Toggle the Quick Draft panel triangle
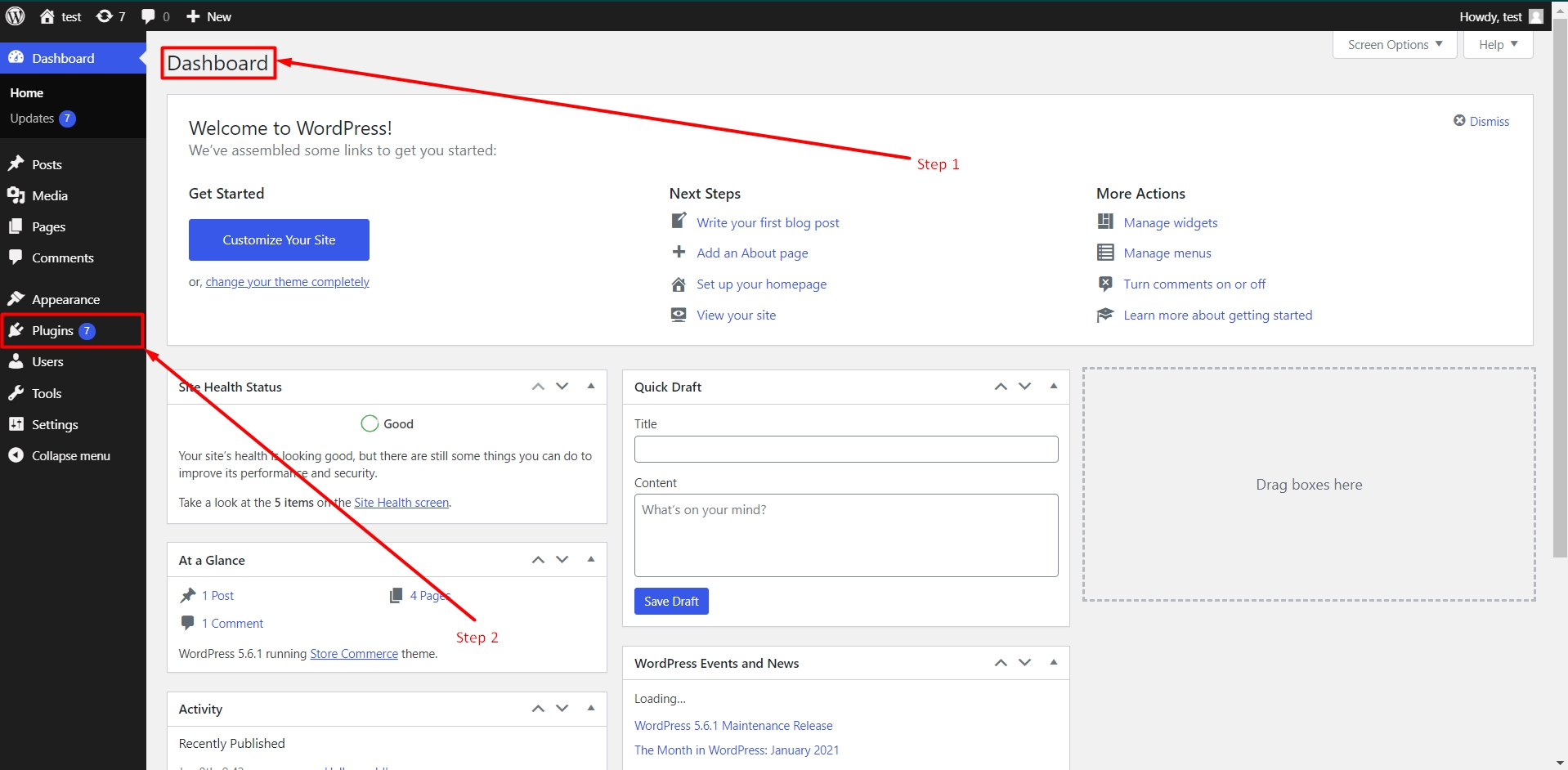The width and height of the screenshot is (1568, 770). (1054, 387)
